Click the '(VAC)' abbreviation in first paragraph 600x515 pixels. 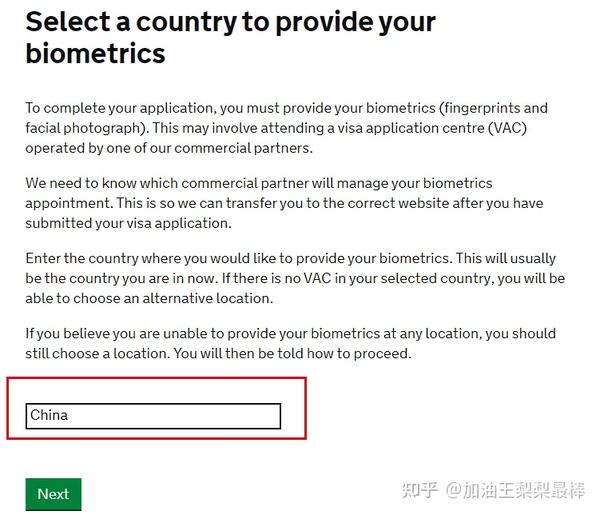tap(511, 128)
